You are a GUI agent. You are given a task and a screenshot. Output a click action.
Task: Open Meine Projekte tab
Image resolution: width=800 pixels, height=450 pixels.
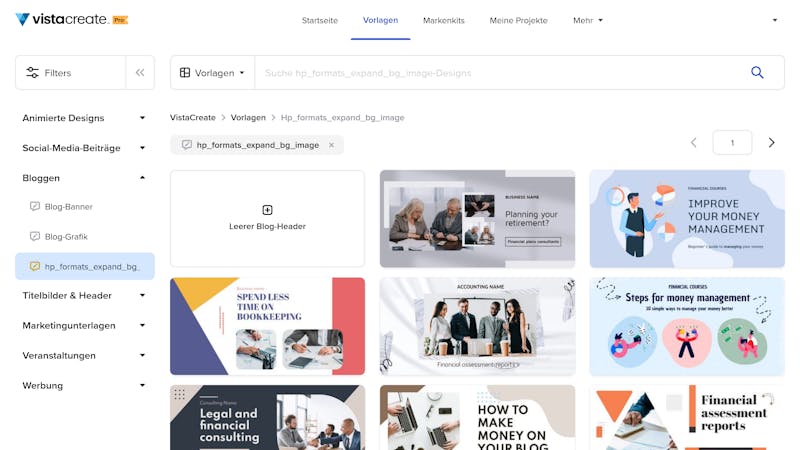pos(518,20)
